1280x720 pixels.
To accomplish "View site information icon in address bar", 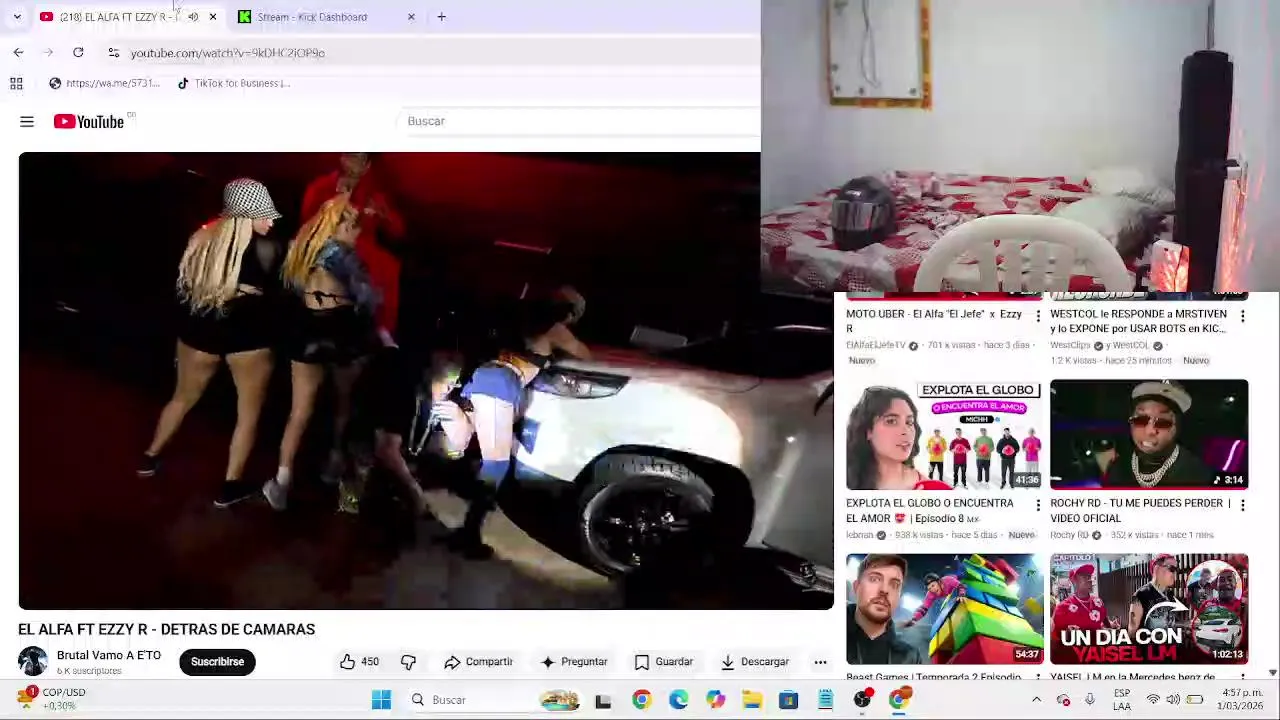I will (x=113, y=53).
